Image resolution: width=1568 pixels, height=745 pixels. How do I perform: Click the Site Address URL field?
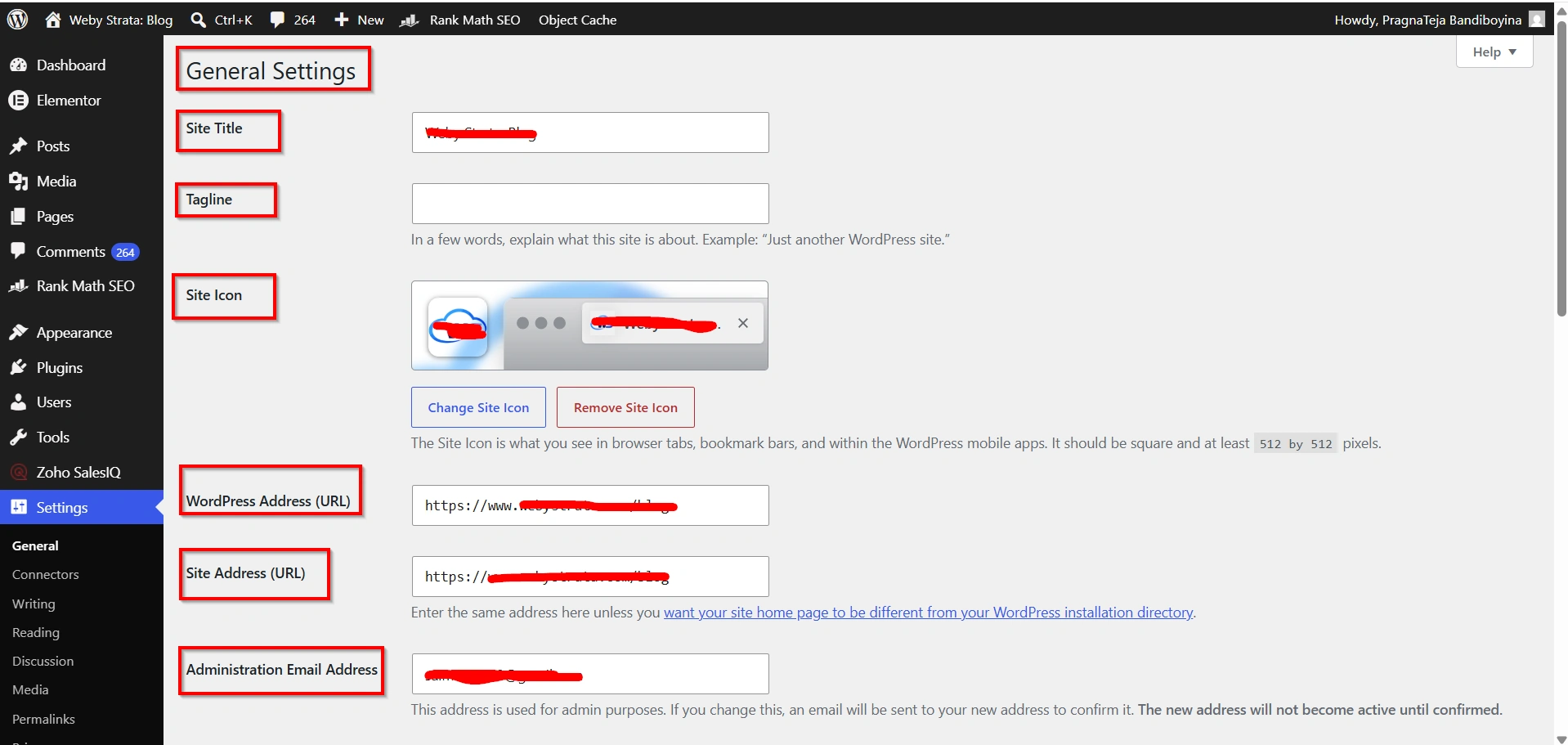tap(590, 577)
